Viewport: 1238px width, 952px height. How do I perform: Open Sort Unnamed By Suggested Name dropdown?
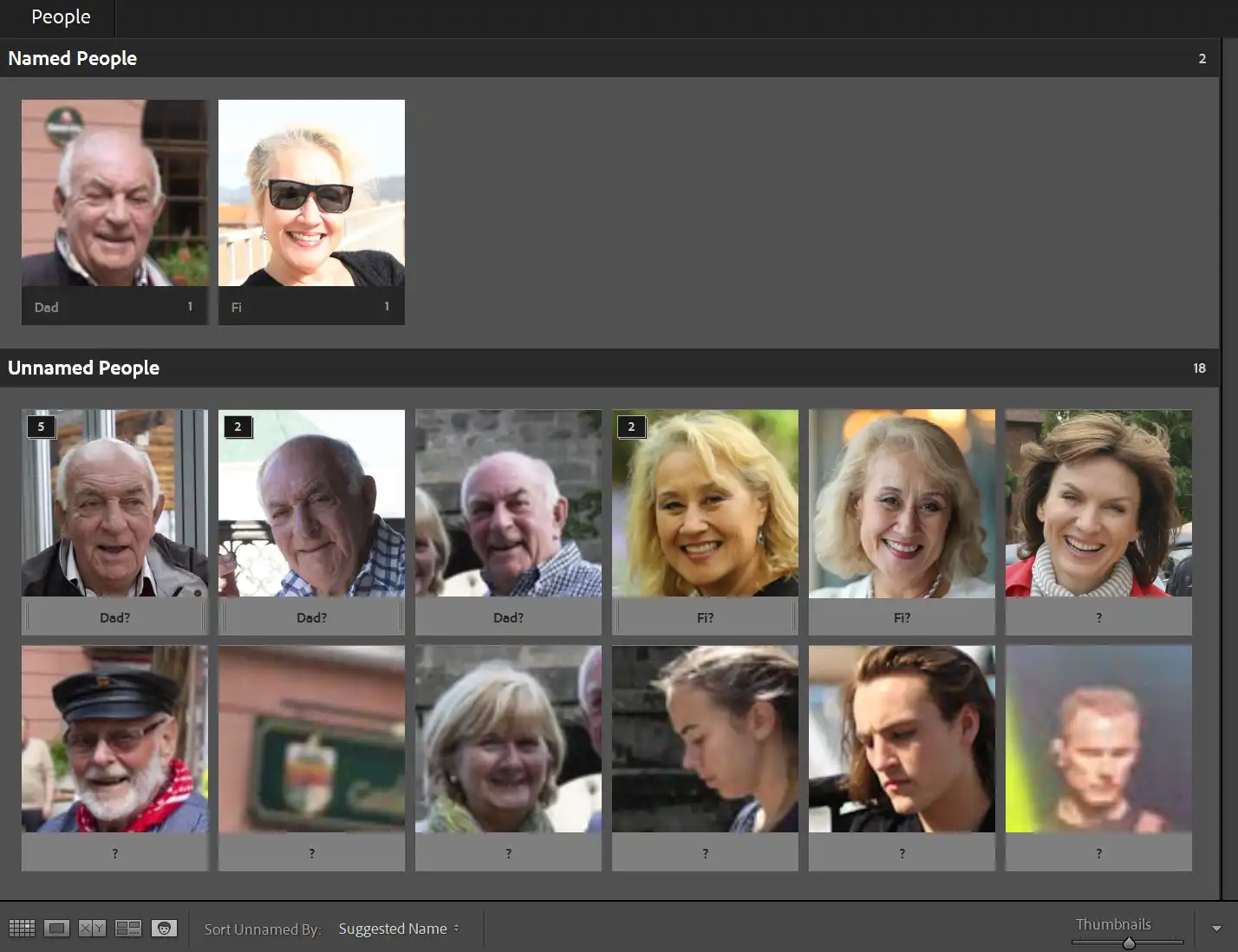[399, 929]
